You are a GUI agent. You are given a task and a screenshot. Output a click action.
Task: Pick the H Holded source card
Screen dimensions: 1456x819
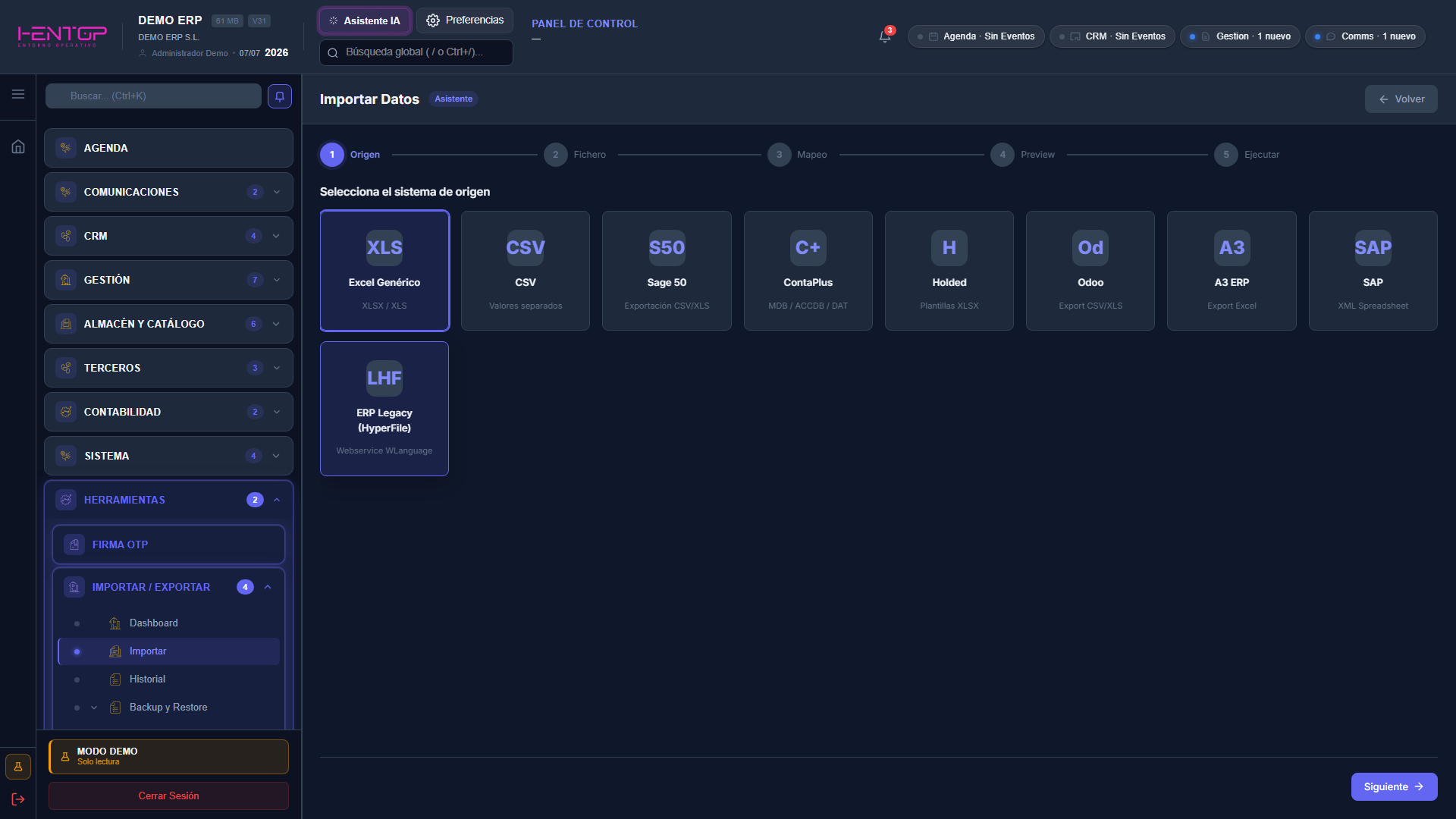click(x=949, y=271)
